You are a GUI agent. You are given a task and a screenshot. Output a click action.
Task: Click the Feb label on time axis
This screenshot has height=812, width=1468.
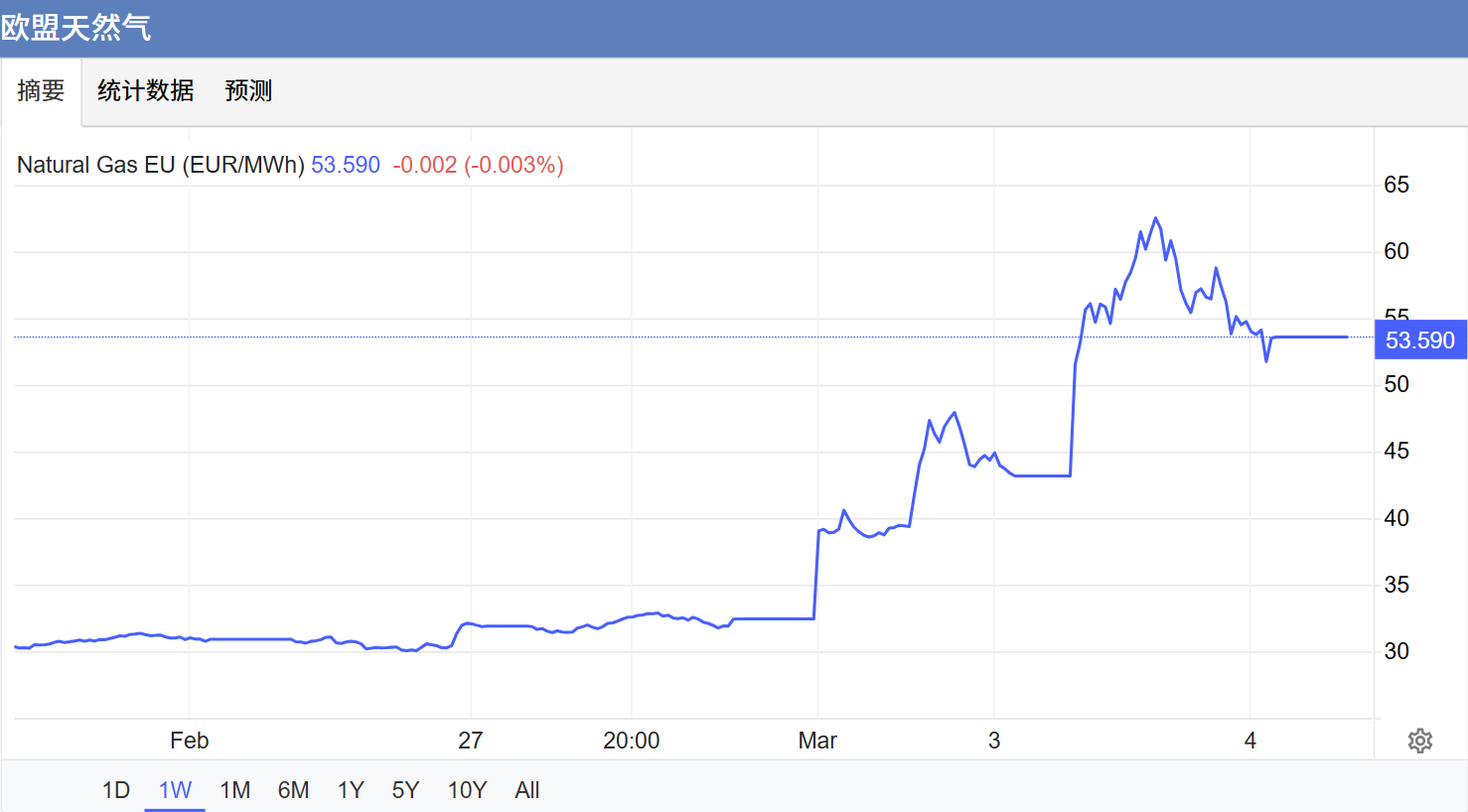point(189,741)
